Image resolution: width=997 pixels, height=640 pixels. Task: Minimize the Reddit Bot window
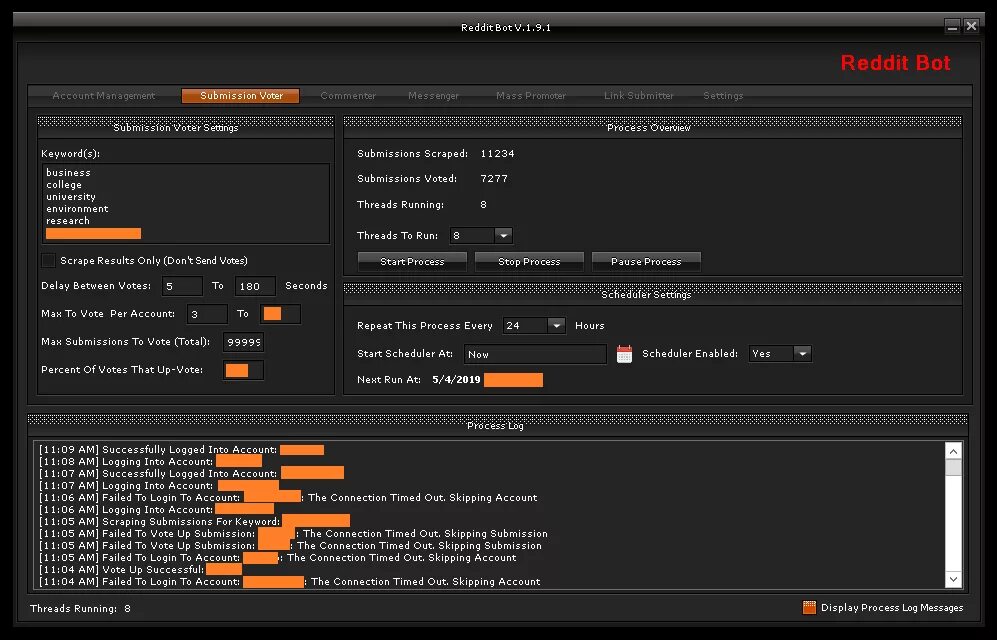(952, 27)
